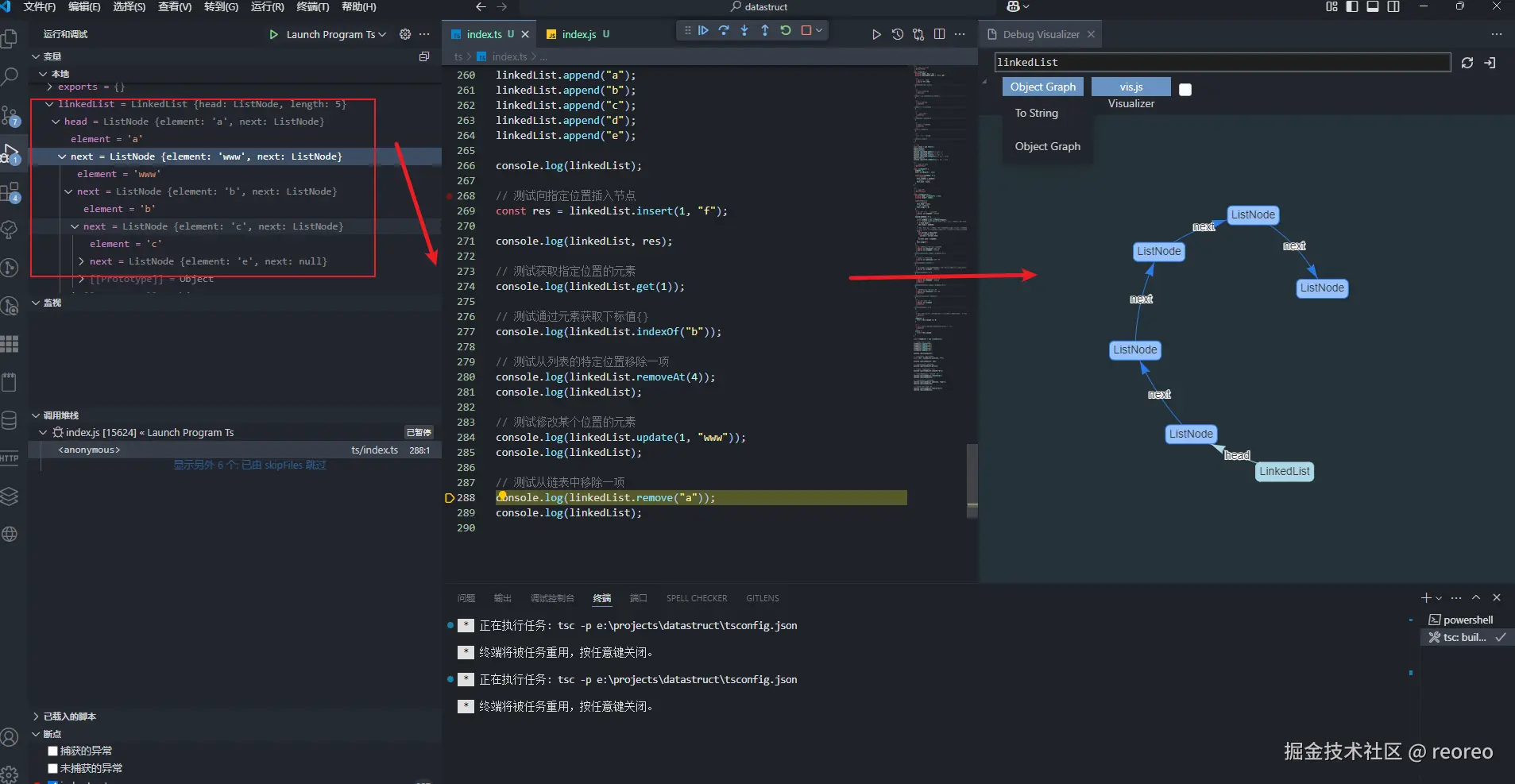This screenshot has width=1515, height=784.
Task: Toggle the white checkbox beside vis.js
Action: point(1185,90)
